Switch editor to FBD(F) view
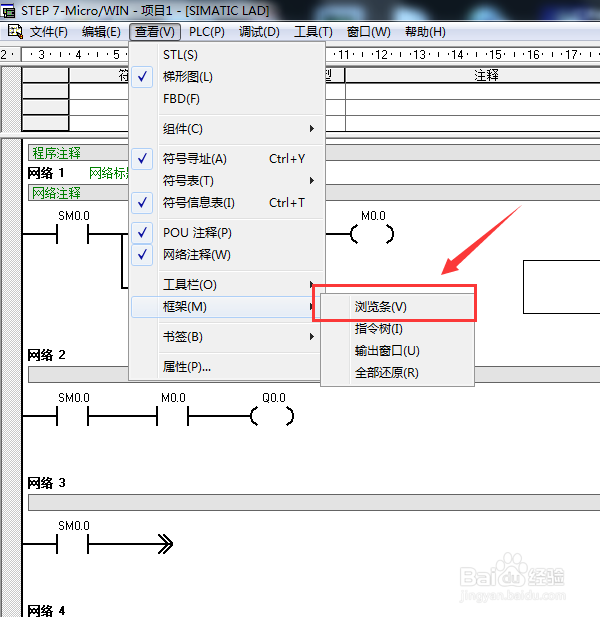Screen dimensions: 600x617 point(227,99)
